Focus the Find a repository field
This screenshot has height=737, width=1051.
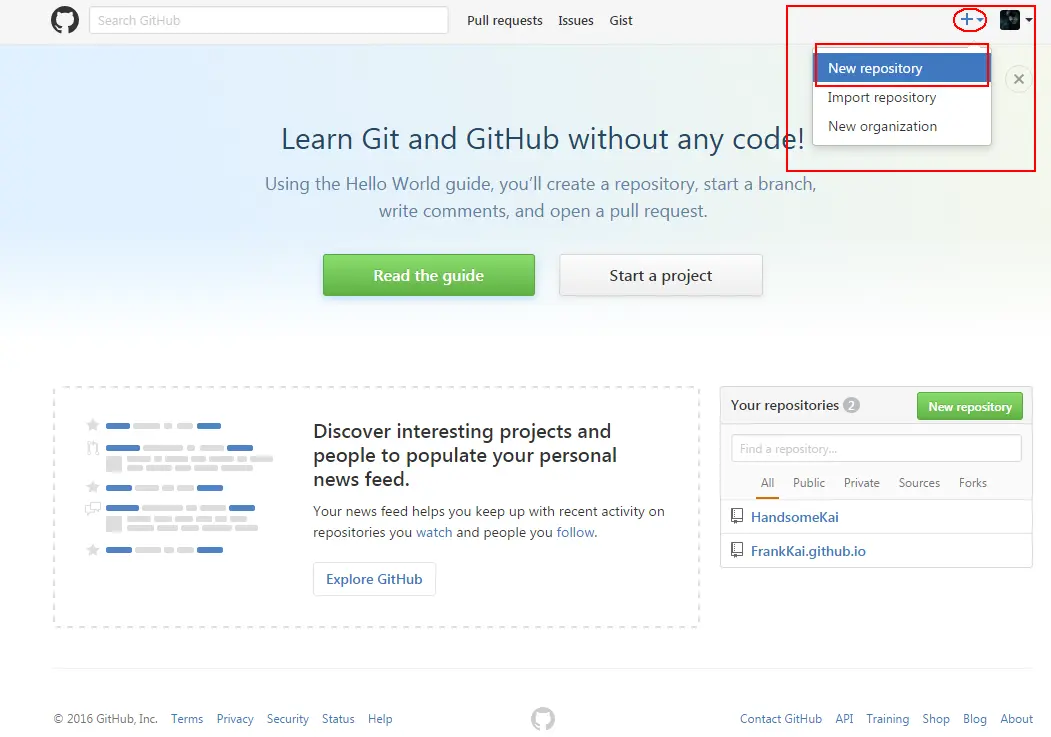click(877, 448)
